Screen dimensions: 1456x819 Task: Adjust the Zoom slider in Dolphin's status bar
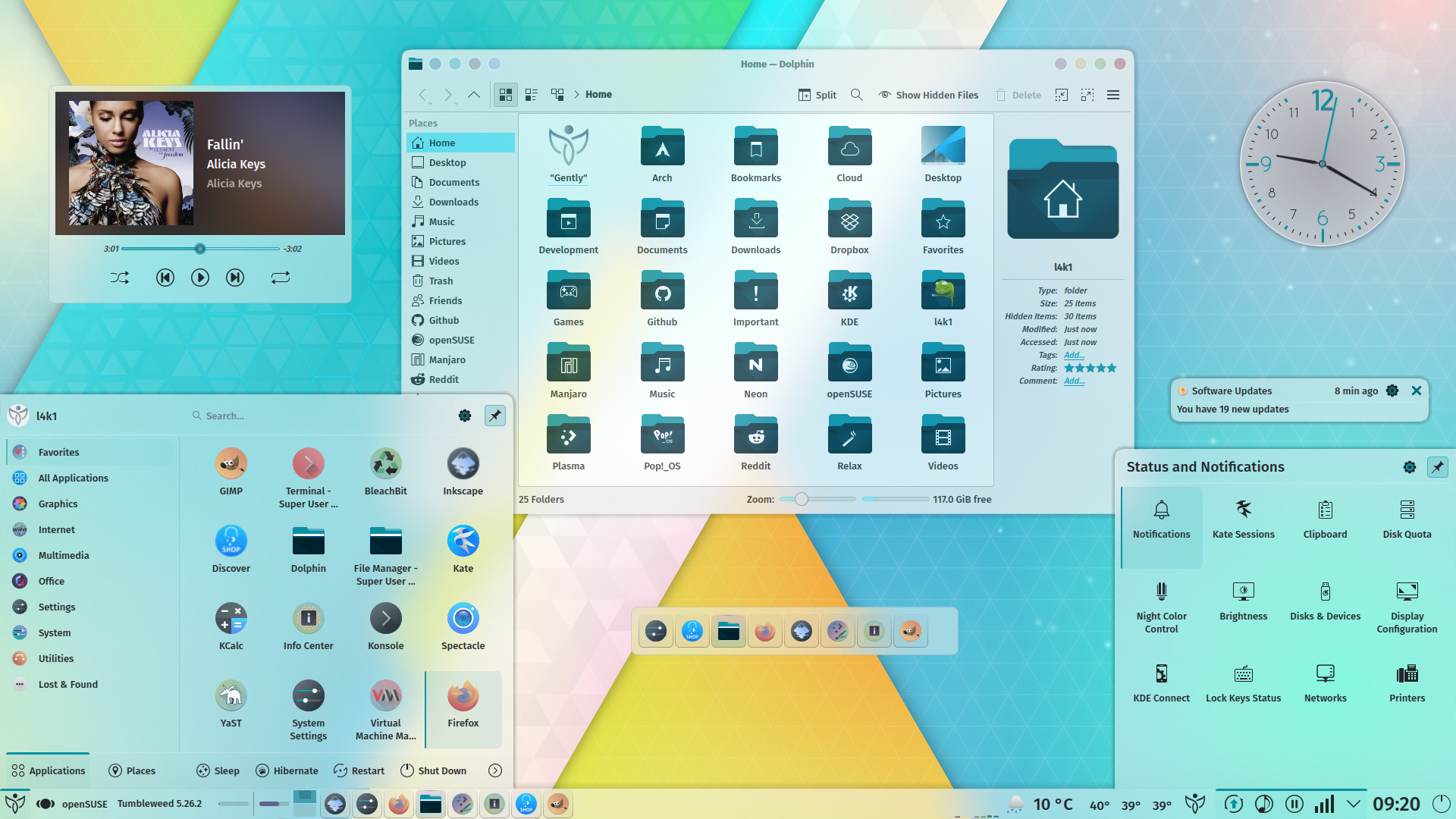pos(801,499)
